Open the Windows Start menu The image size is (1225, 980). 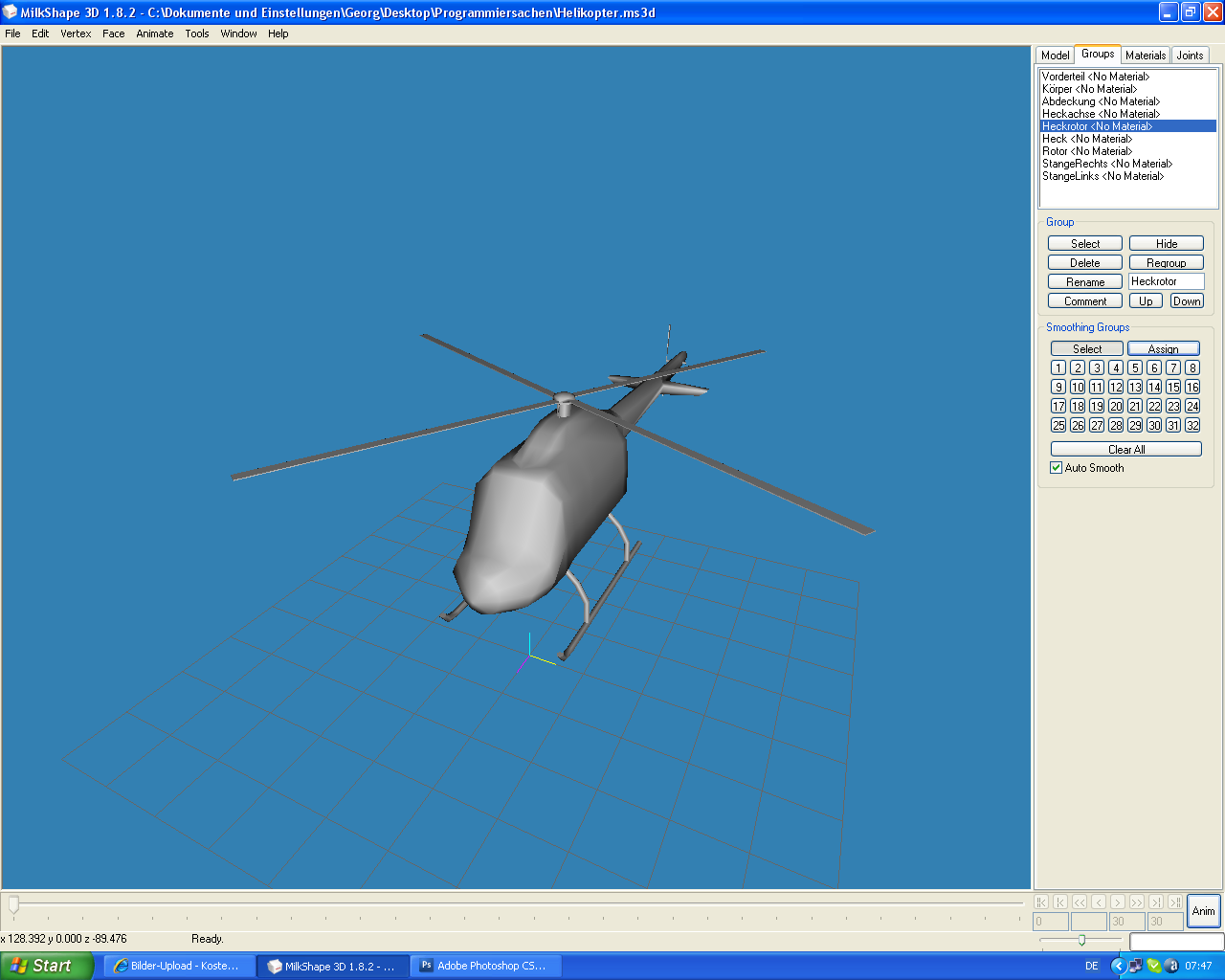[46, 966]
